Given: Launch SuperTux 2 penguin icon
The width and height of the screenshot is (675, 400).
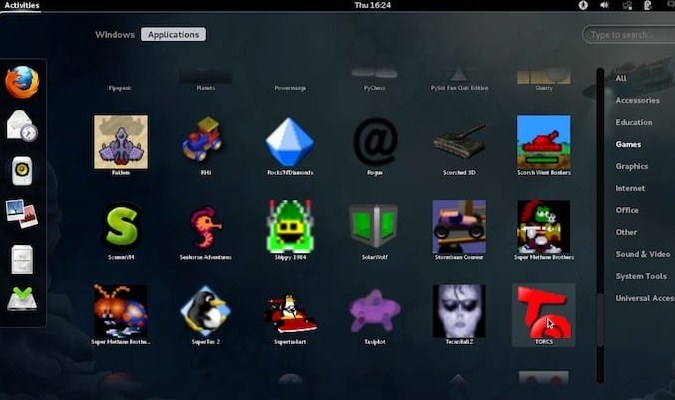Looking at the screenshot, I should [x=205, y=311].
